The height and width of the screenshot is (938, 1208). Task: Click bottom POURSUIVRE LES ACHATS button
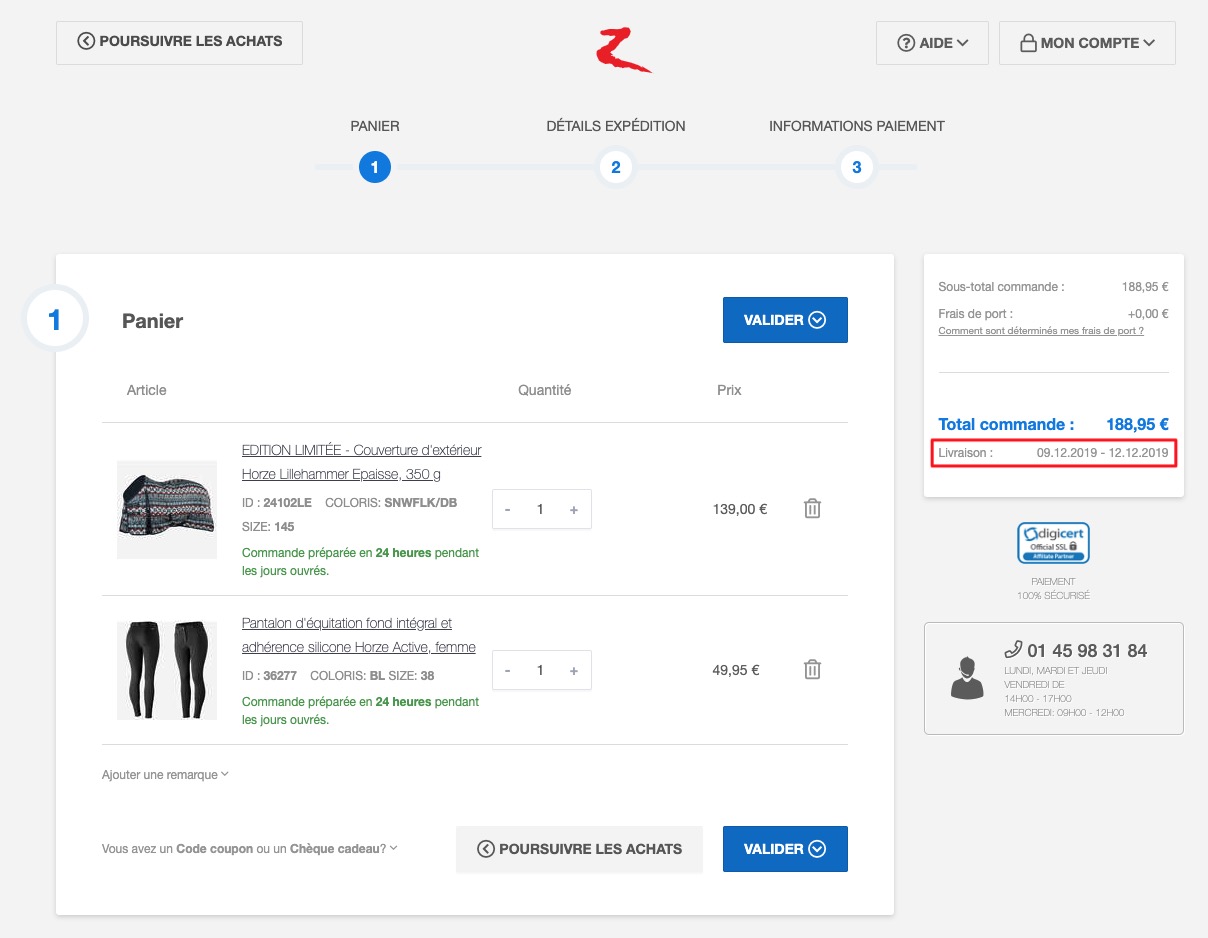pyautogui.click(x=579, y=849)
